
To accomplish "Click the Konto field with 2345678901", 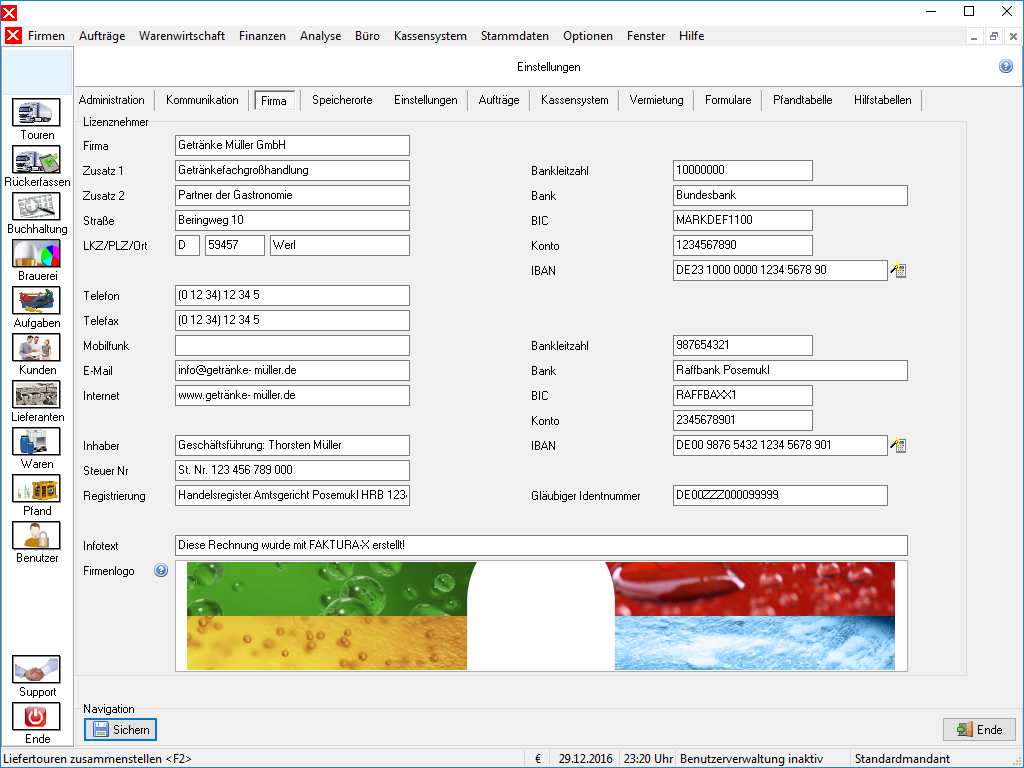I will pos(743,421).
